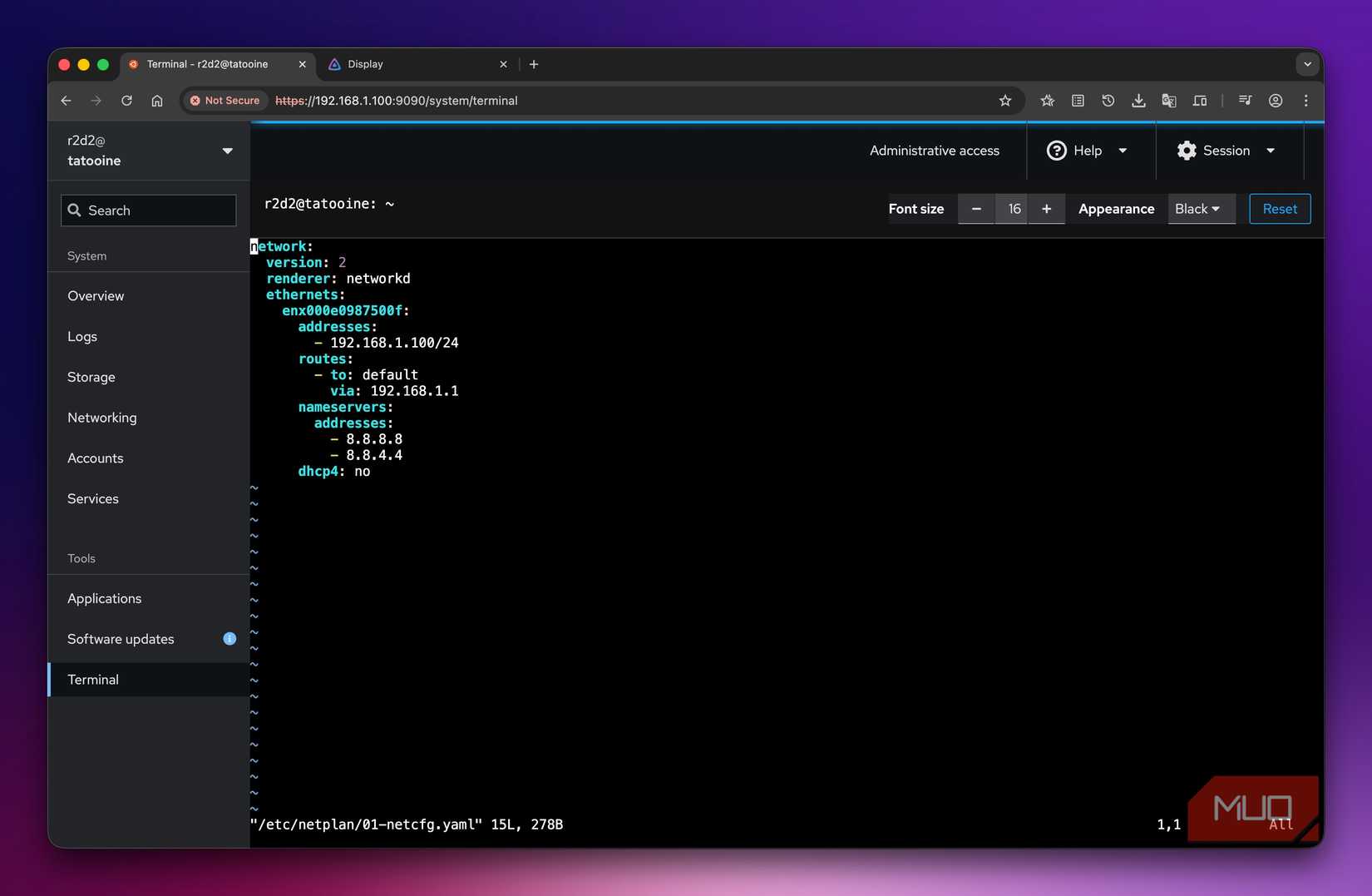Reload the page with the refresh icon
Viewport: 1372px width, 896px height.
click(x=126, y=101)
